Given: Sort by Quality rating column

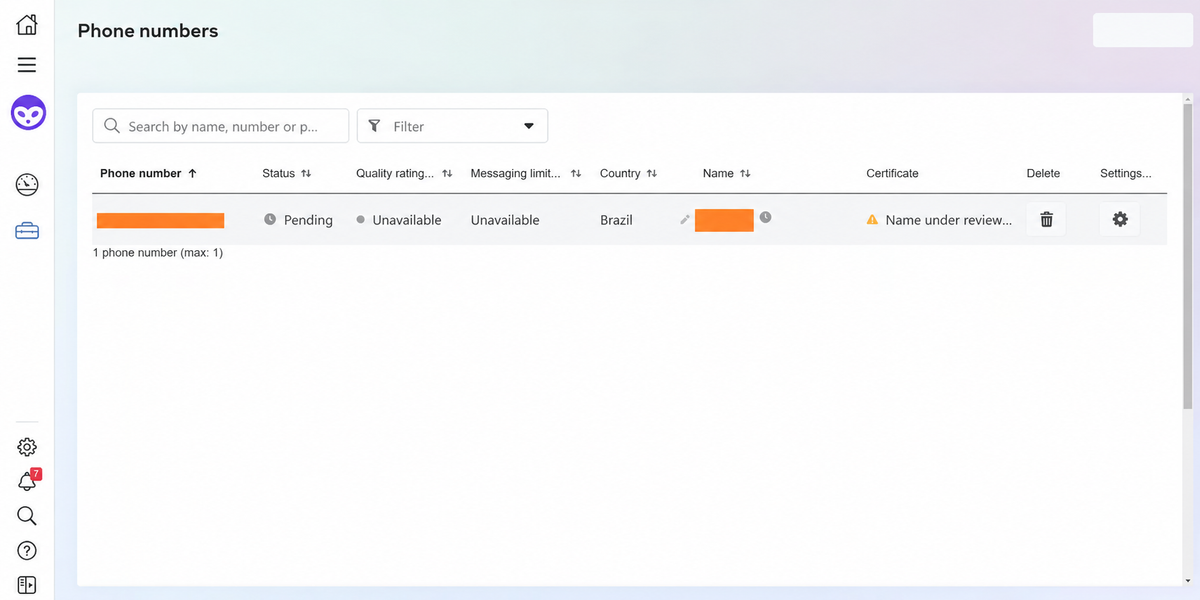Looking at the screenshot, I should point(404,173).
